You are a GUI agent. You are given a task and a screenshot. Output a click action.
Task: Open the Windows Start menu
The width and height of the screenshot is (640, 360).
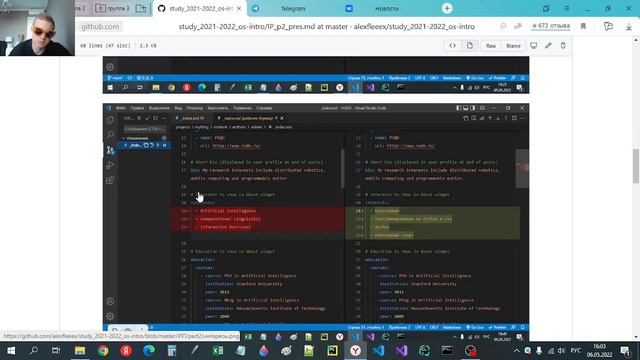(x=11, y=351)
